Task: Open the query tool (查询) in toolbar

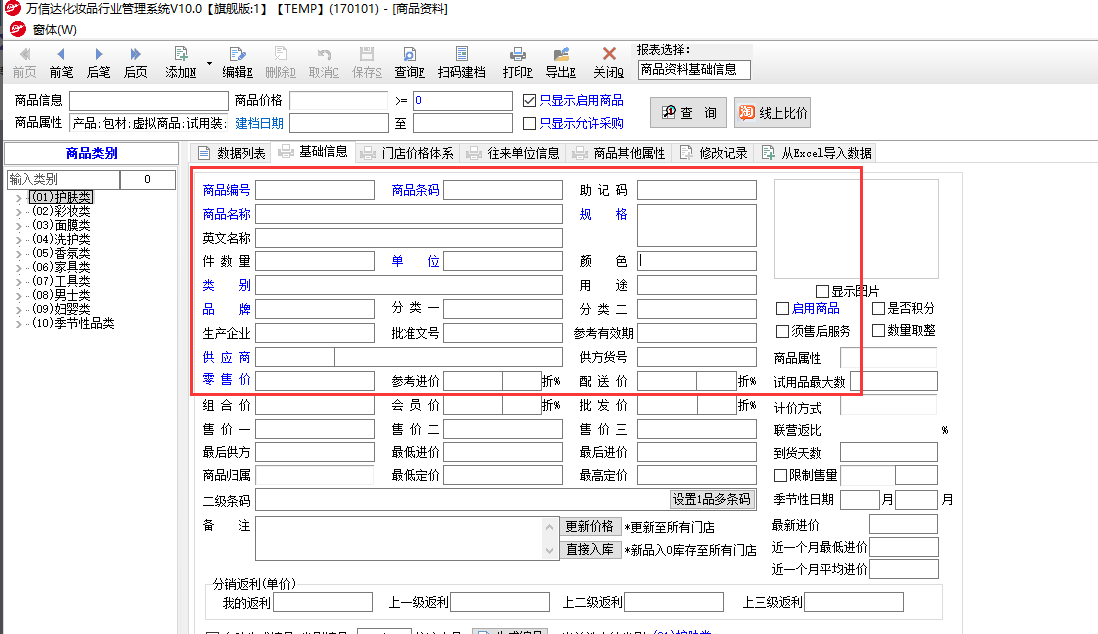Action: [409, 63]
